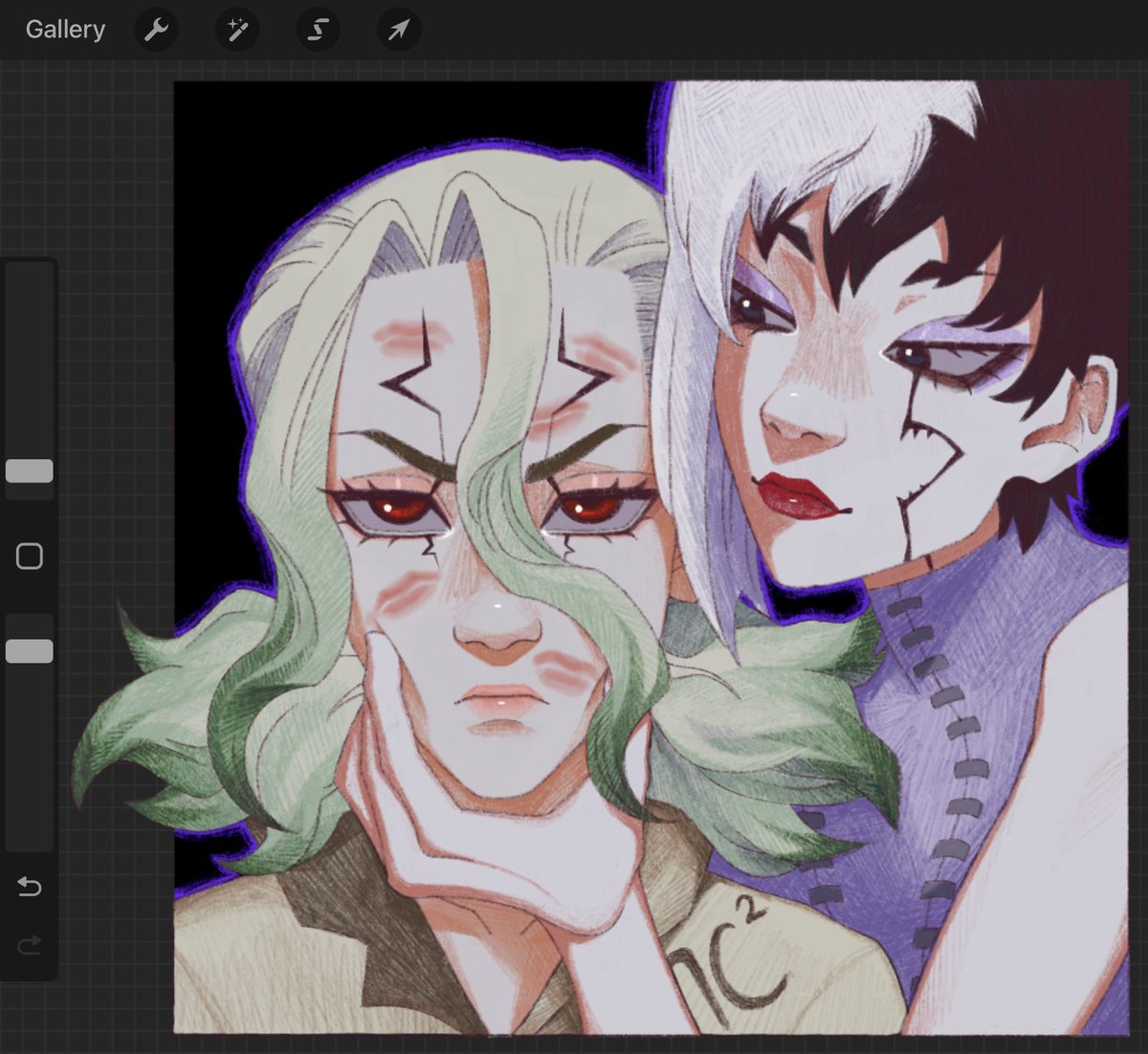Click the artwork canvas

pos(651,558)
